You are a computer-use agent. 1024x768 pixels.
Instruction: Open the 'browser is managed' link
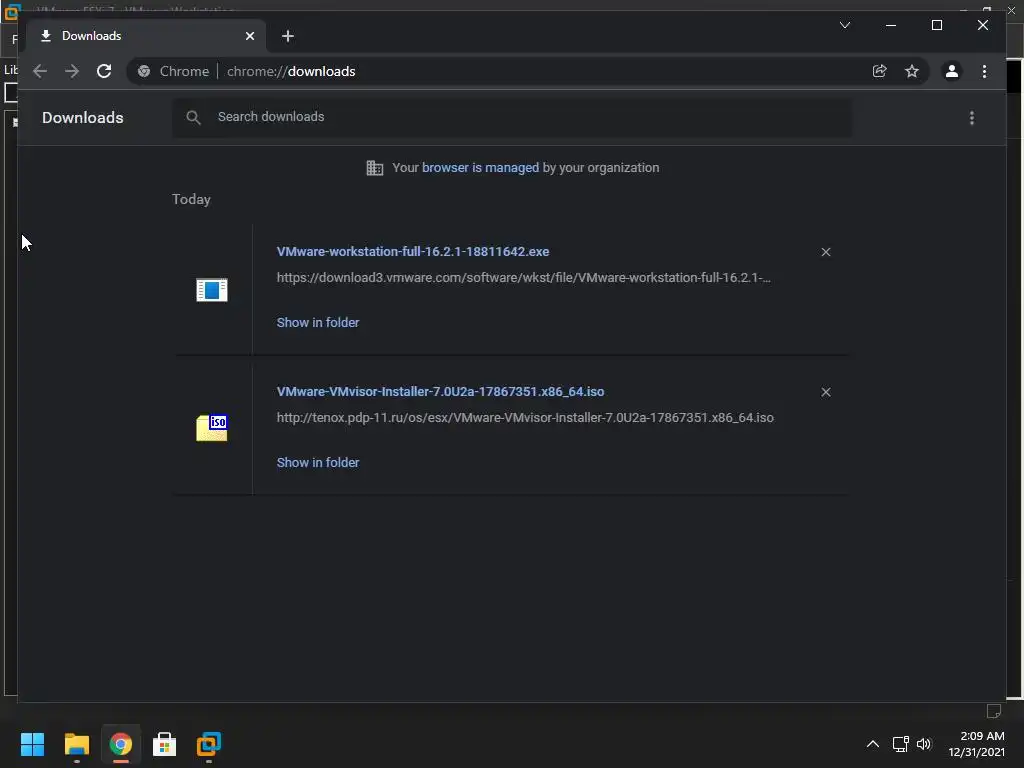tap(480, 168)
